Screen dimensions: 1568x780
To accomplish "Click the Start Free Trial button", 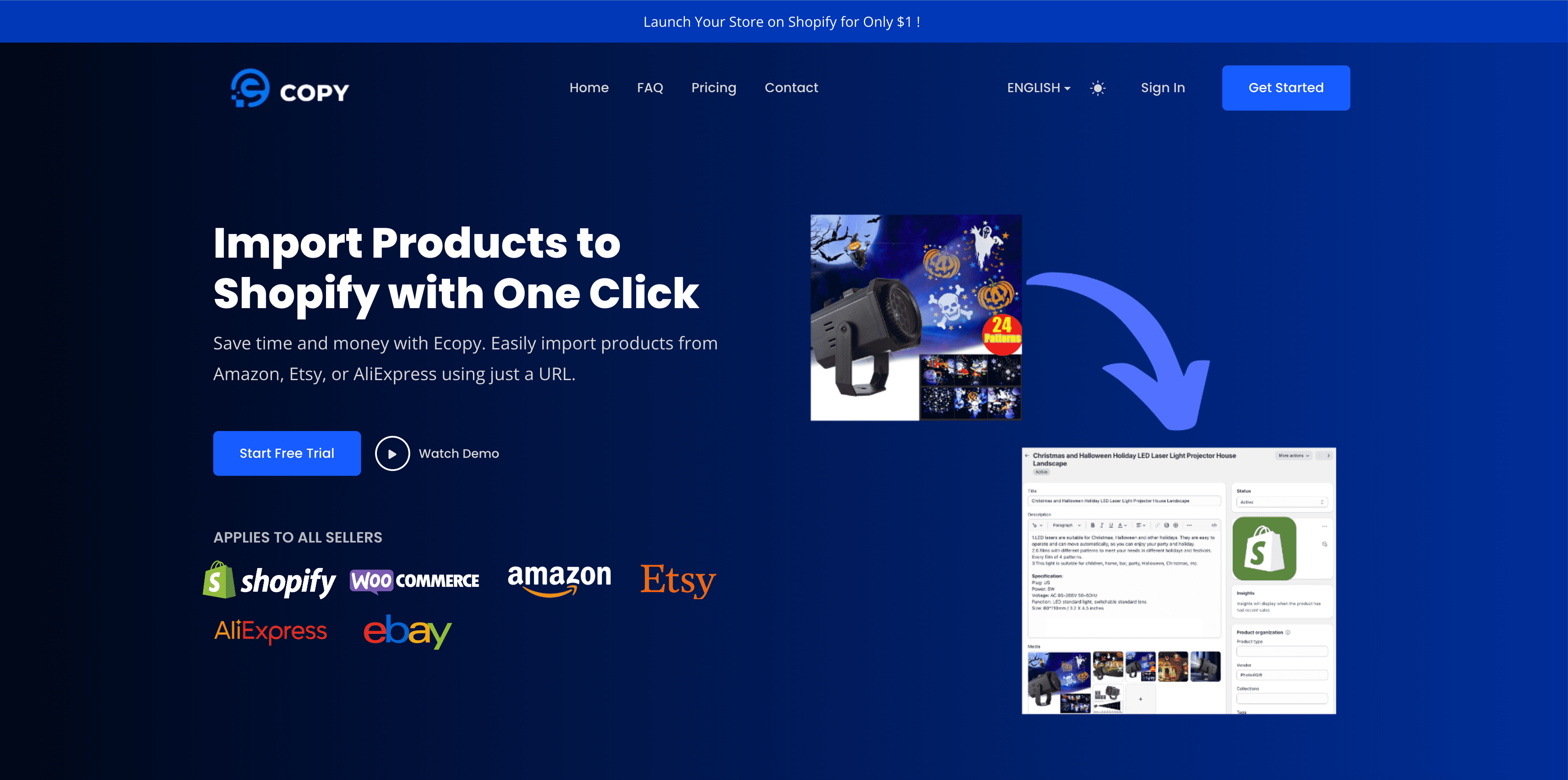I will [x=287, y=454].
